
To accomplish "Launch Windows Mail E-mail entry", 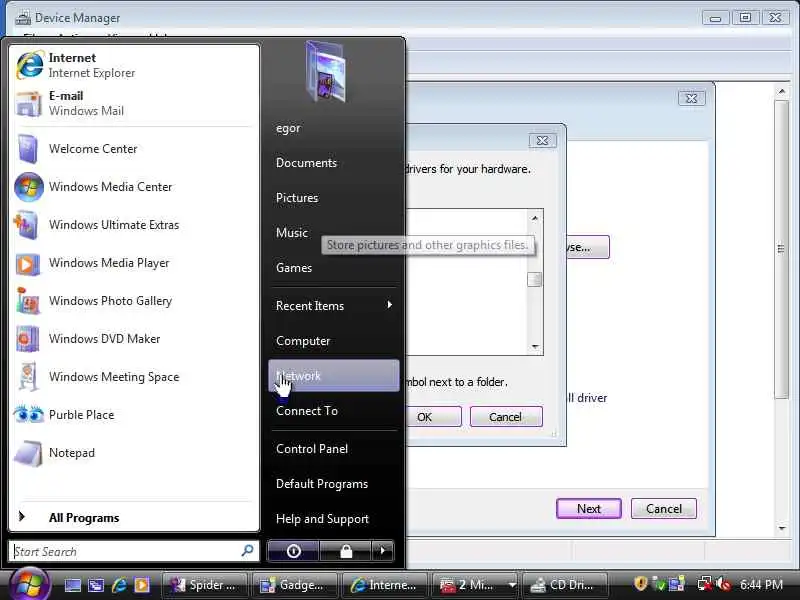I will (x=134, y=103).
